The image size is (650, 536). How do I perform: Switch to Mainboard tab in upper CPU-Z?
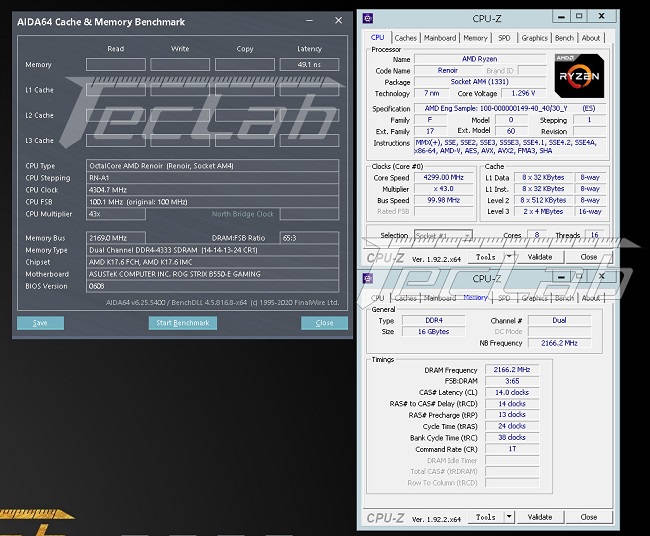coord(440,38)
